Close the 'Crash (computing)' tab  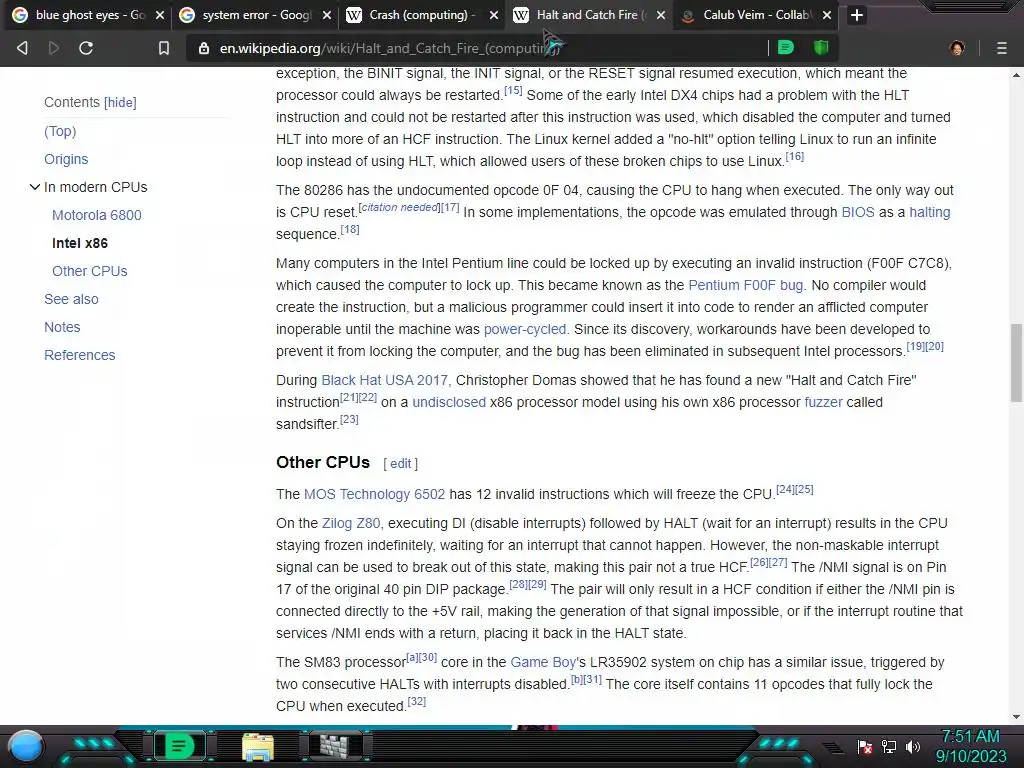[494, 15]
